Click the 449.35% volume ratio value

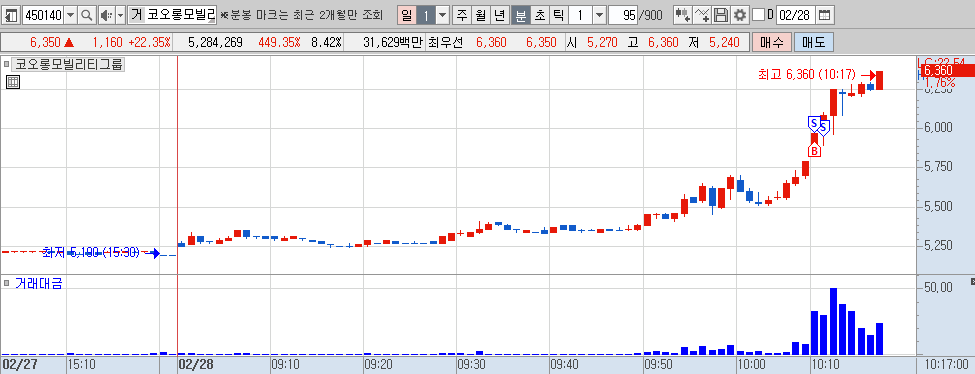(280, 42)
